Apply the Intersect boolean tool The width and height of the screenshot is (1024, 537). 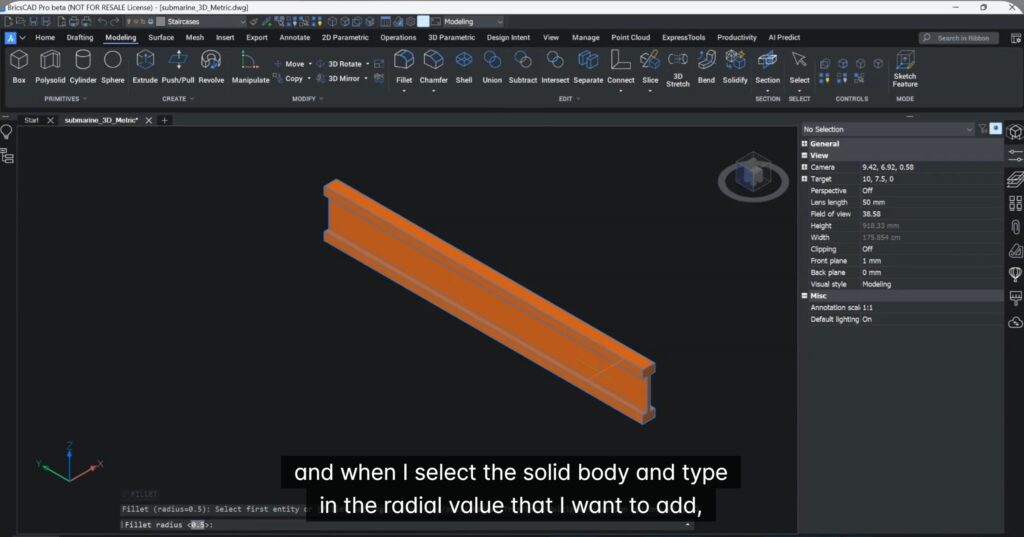pyautogui.click(x=555, y=67)
